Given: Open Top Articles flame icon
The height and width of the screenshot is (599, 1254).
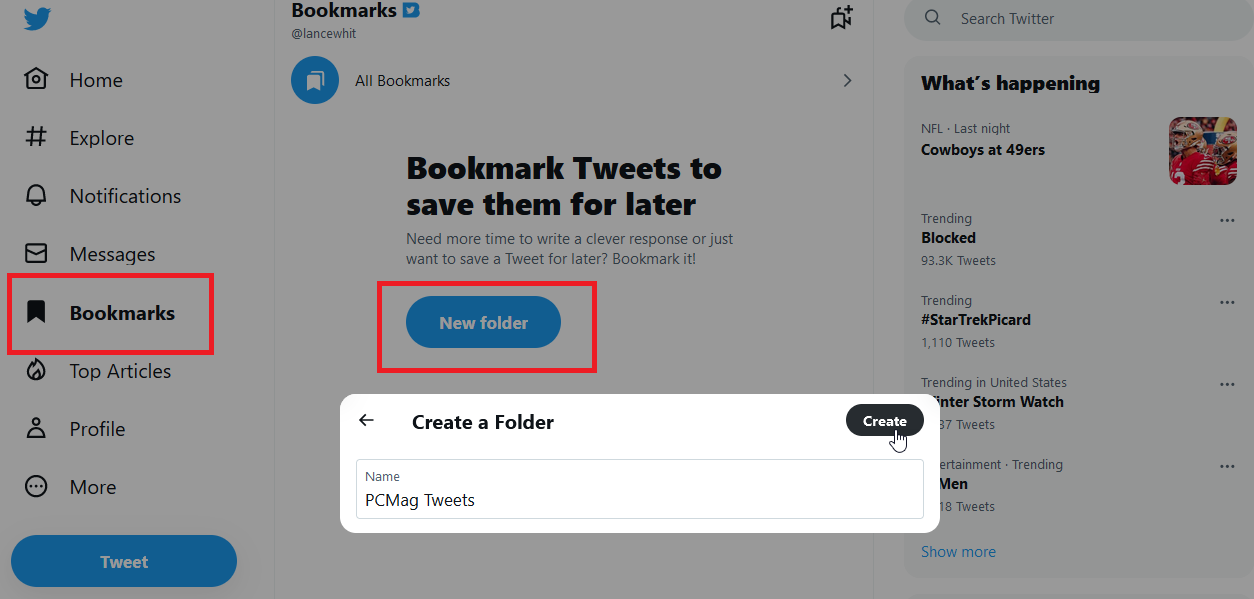Looking at the screenshot, I should tap(36, 370).
